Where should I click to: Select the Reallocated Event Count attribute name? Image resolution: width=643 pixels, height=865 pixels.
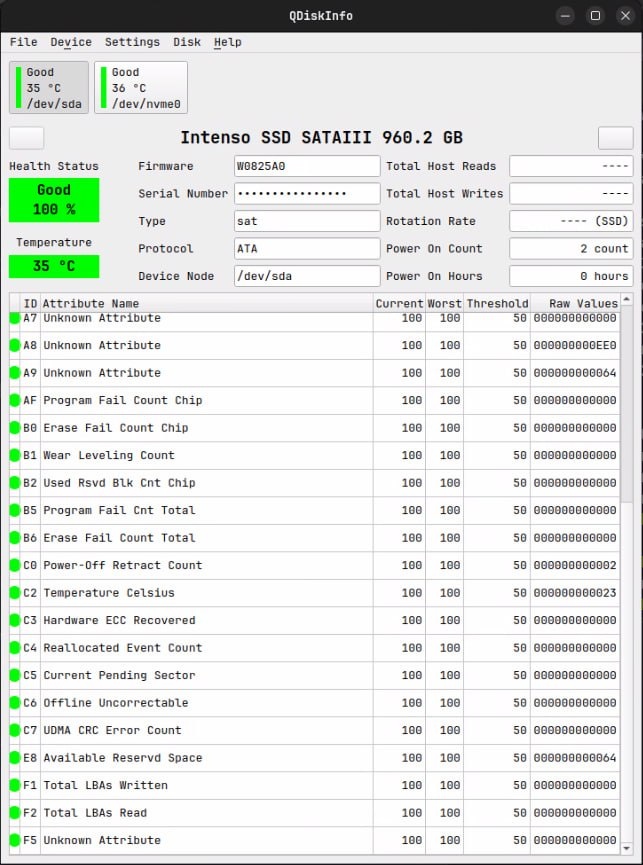click(x=123, y=648)
